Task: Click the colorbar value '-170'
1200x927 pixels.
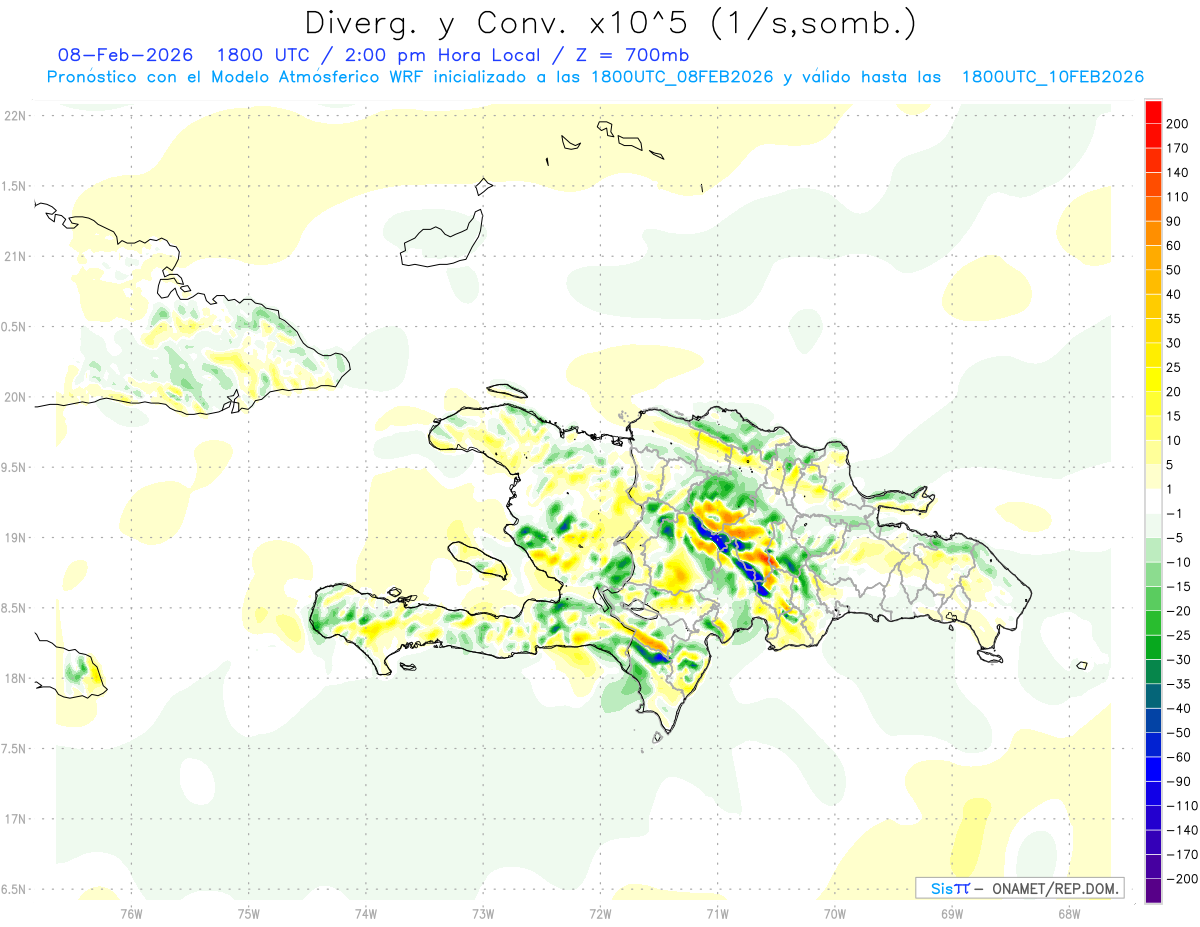Action: (x=1180, y=855)
